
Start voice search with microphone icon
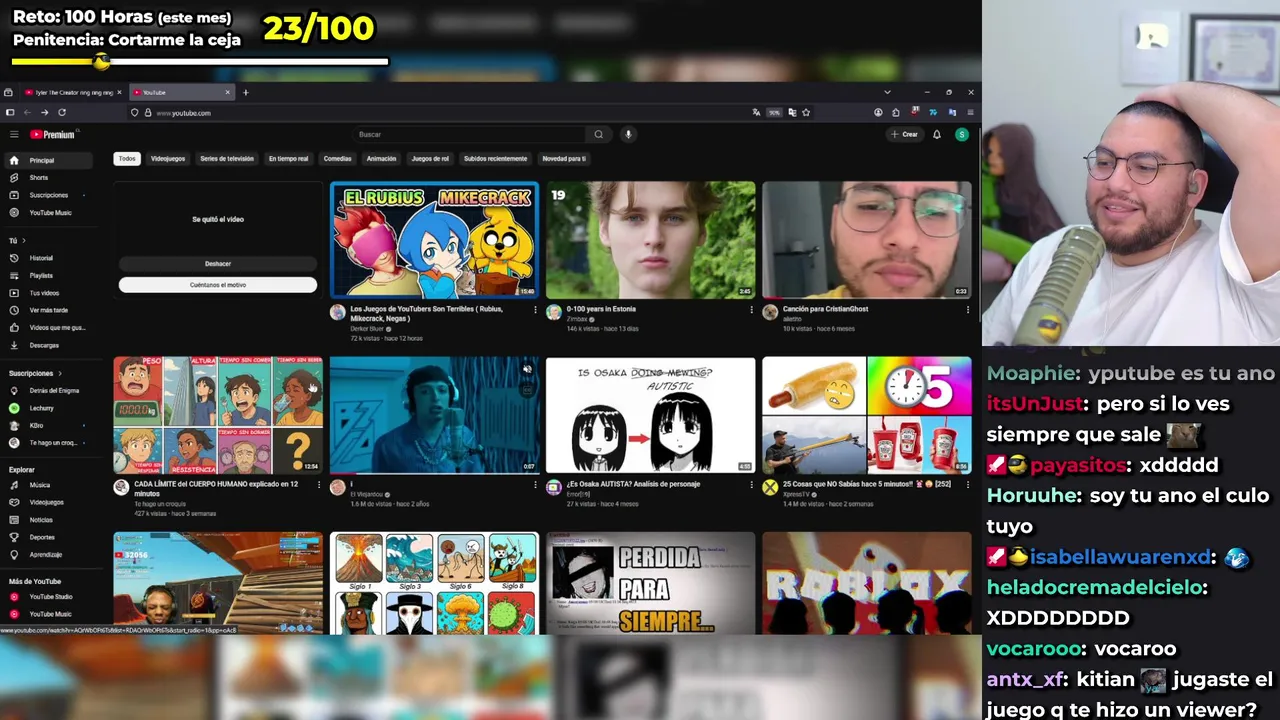628,134
